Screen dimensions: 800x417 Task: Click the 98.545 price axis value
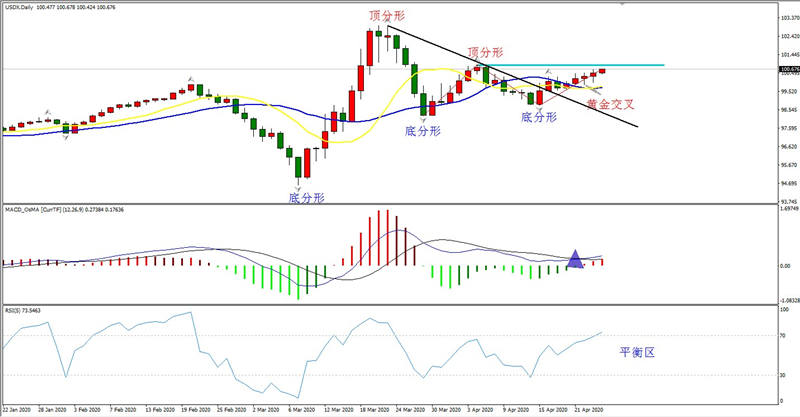(789, 110)
